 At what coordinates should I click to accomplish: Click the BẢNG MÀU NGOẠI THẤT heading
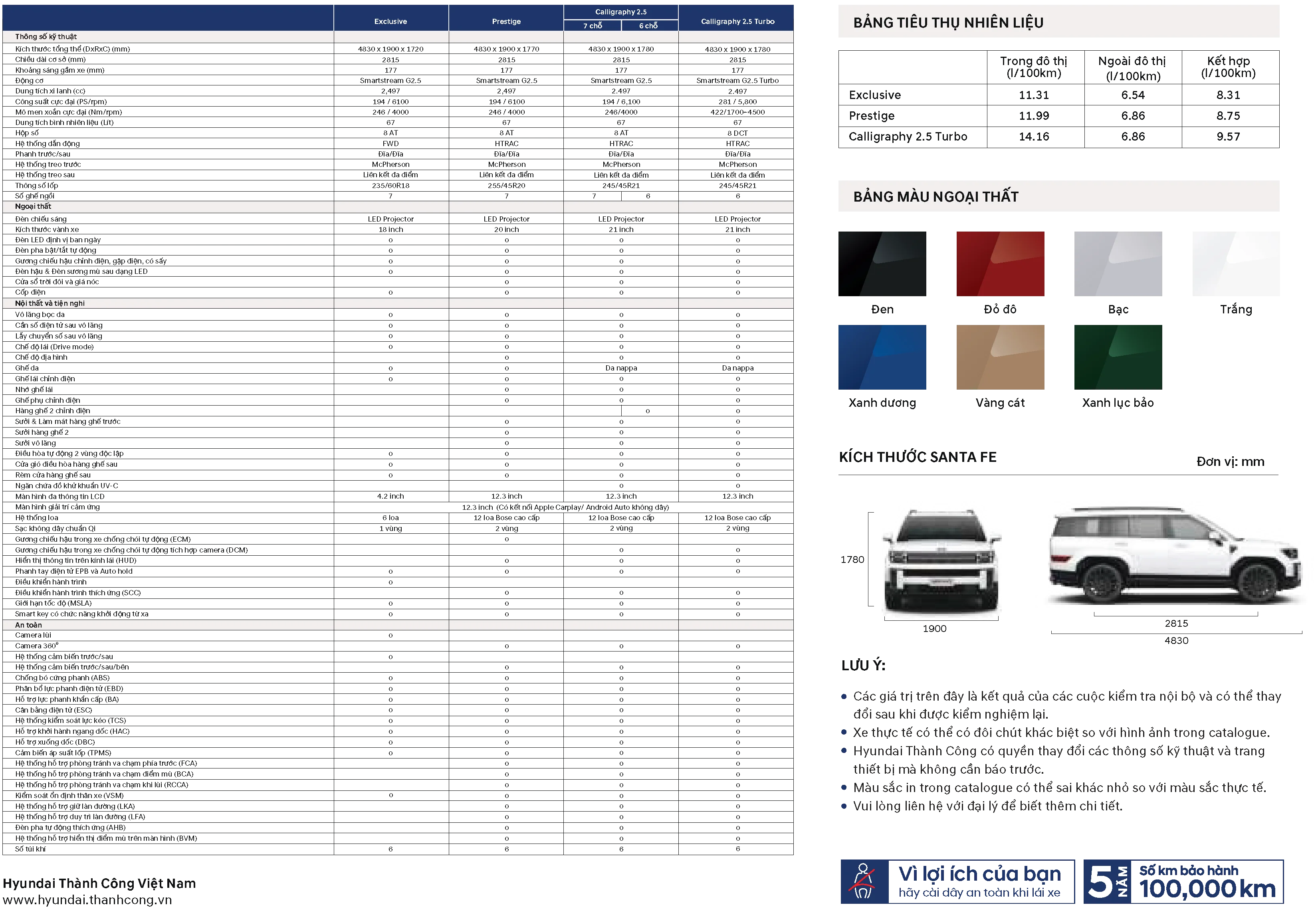pyautogui.click(x=935, y=196)
